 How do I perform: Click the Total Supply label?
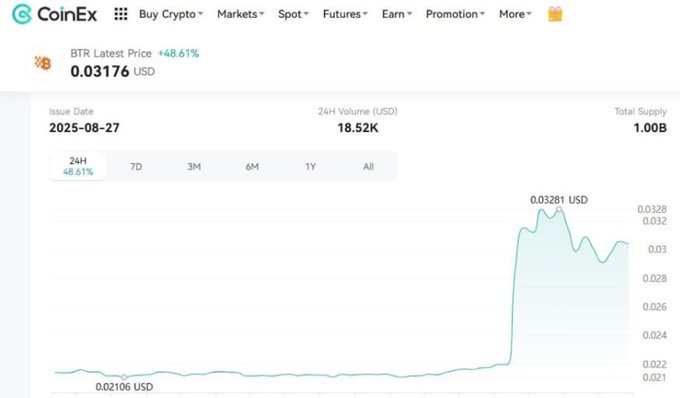(x=641, y=111)
